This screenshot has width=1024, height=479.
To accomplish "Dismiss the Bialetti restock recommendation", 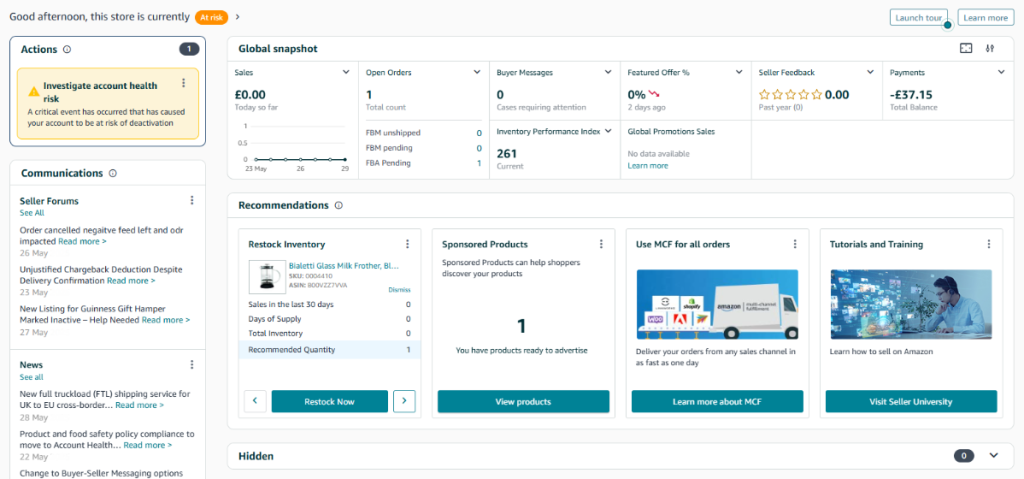I will (x=399, y=289).
